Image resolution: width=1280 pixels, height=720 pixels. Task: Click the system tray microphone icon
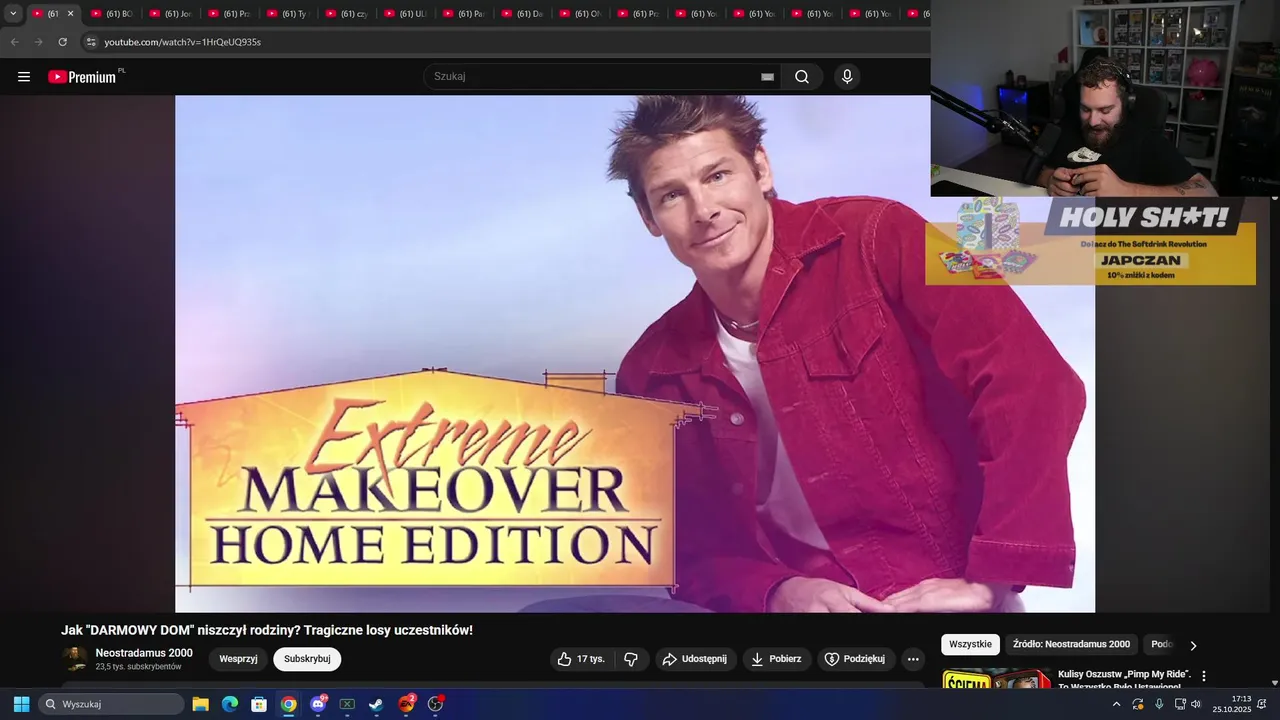(1159, 704)
